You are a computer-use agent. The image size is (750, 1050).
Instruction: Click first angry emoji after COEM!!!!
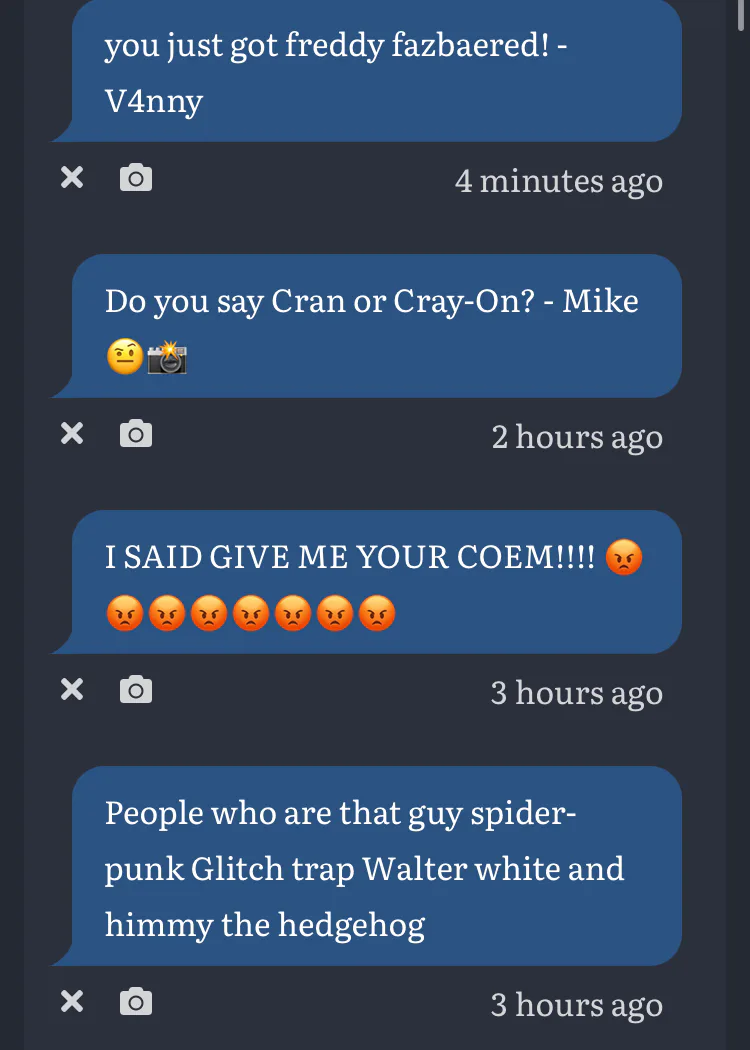[623, 557]
